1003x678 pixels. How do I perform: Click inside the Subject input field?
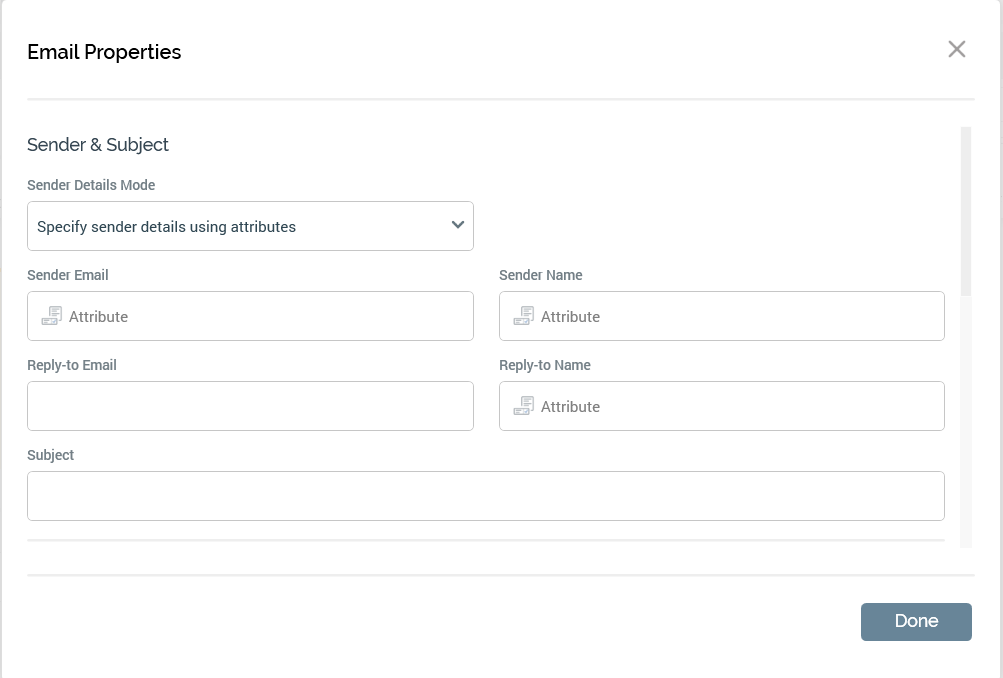point(486,495)
